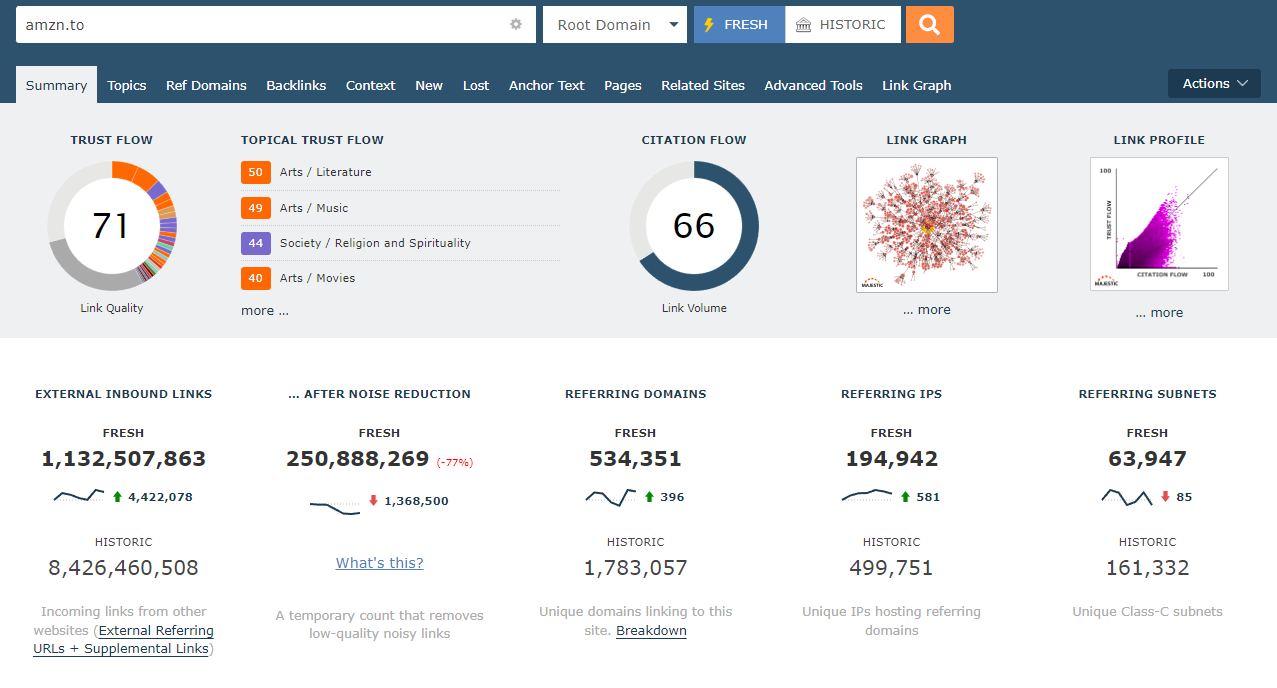The width and height of the screenshot is (1277, 688).
Task: Click the Historic index building icon
Action: tap(803, 25)
